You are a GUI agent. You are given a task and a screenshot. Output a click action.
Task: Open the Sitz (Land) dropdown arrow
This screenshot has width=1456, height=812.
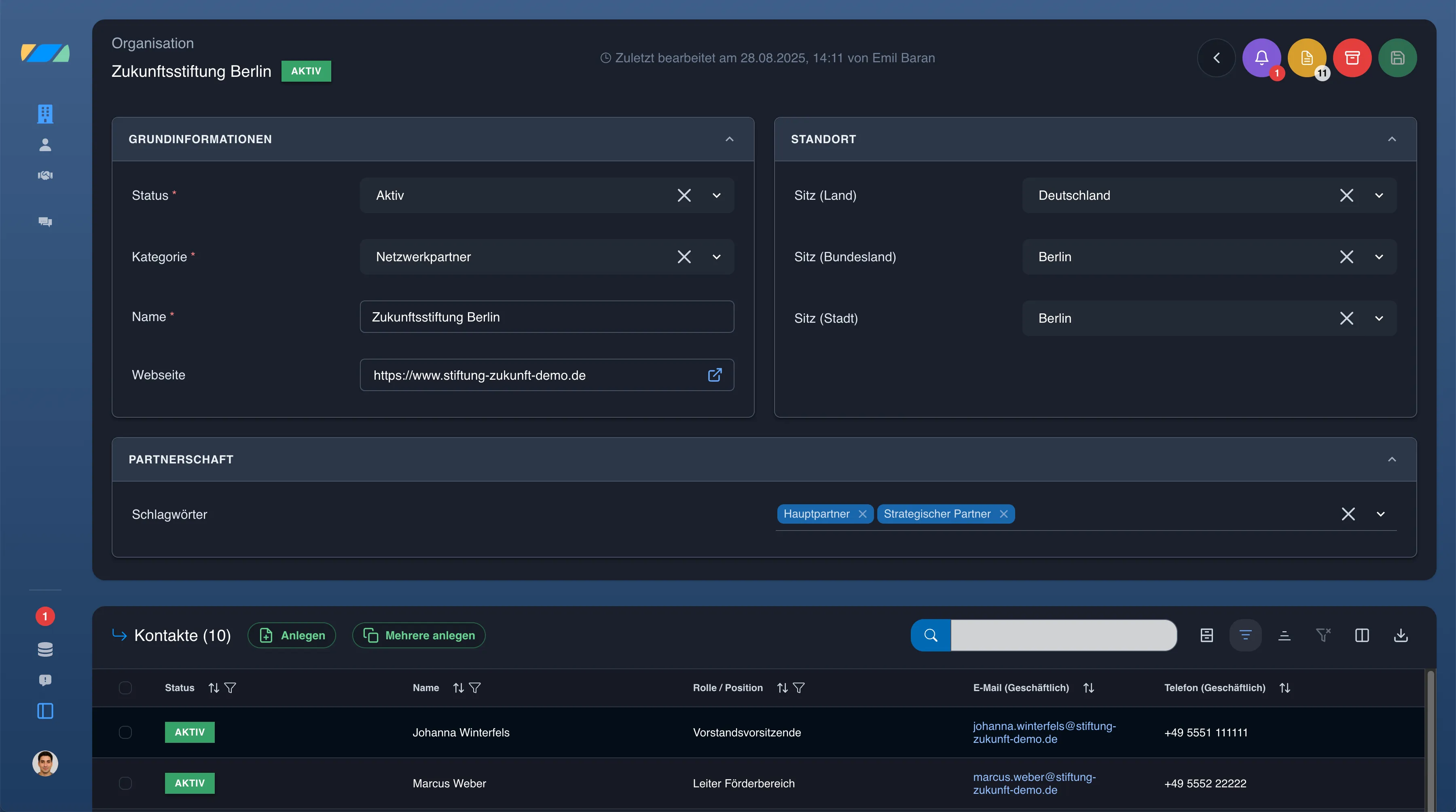1379,195
